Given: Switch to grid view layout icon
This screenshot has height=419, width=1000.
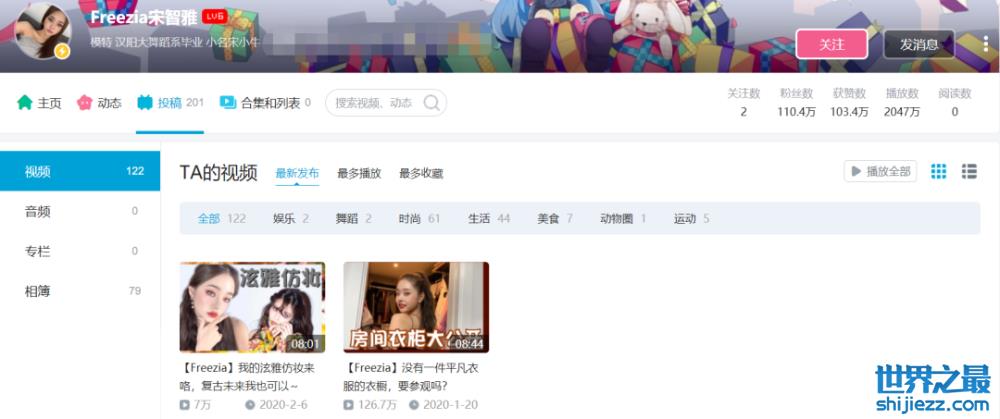Looking at the screenshot, I should coord(938,171).
